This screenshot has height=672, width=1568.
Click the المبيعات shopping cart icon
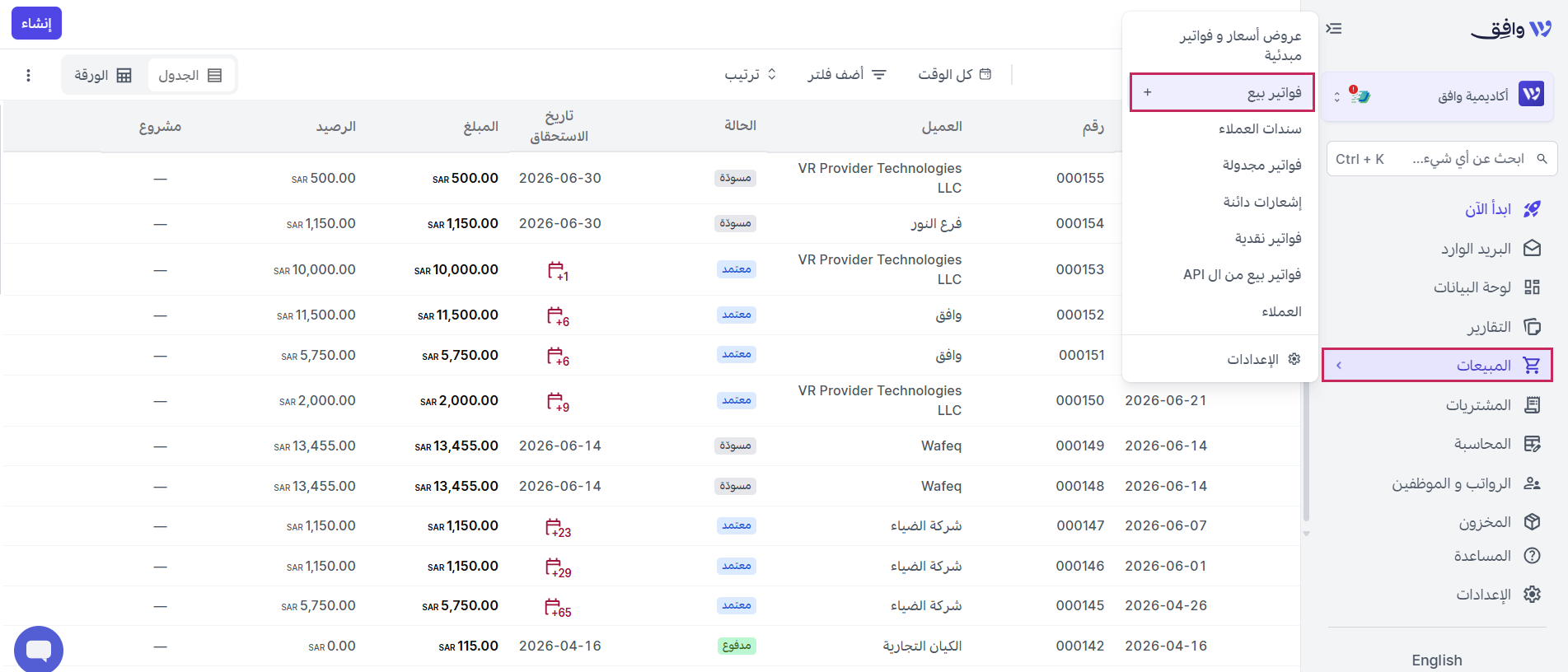(x=1532, y=366)
